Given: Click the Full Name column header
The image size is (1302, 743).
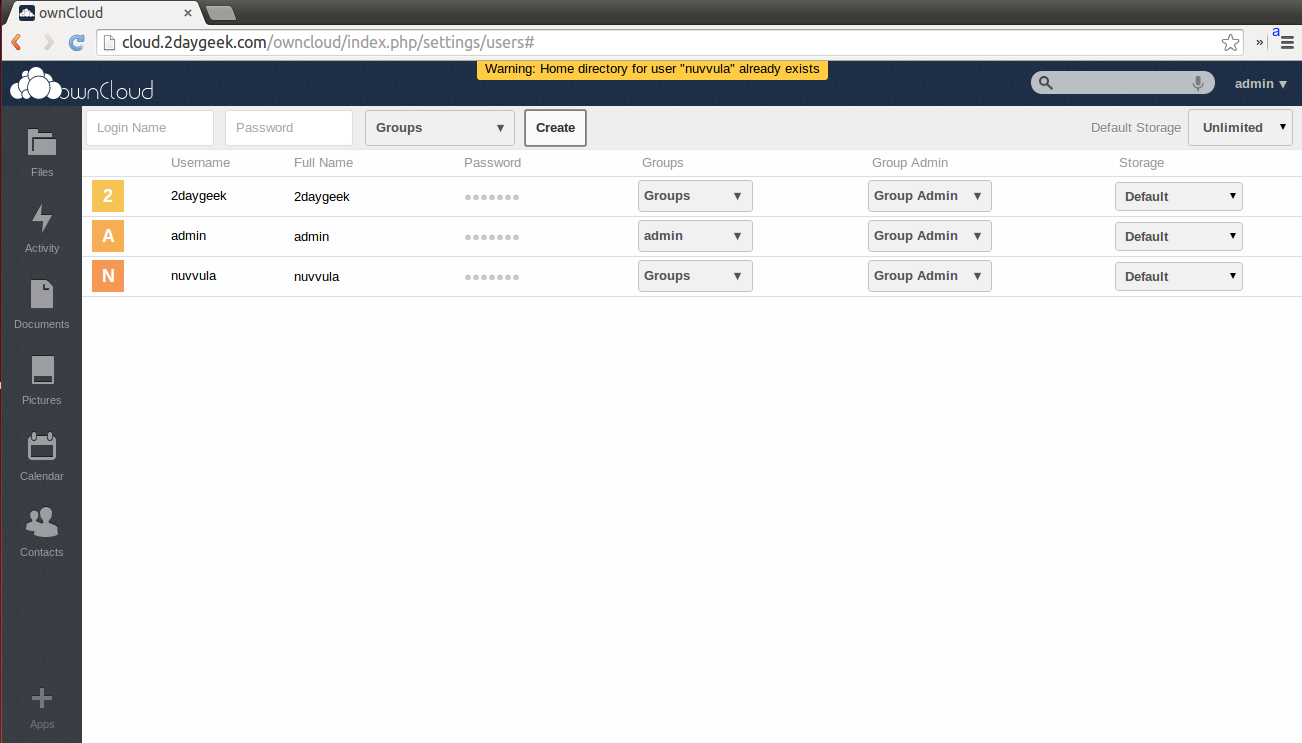Looking at the screenshot, I should point(323,163).
